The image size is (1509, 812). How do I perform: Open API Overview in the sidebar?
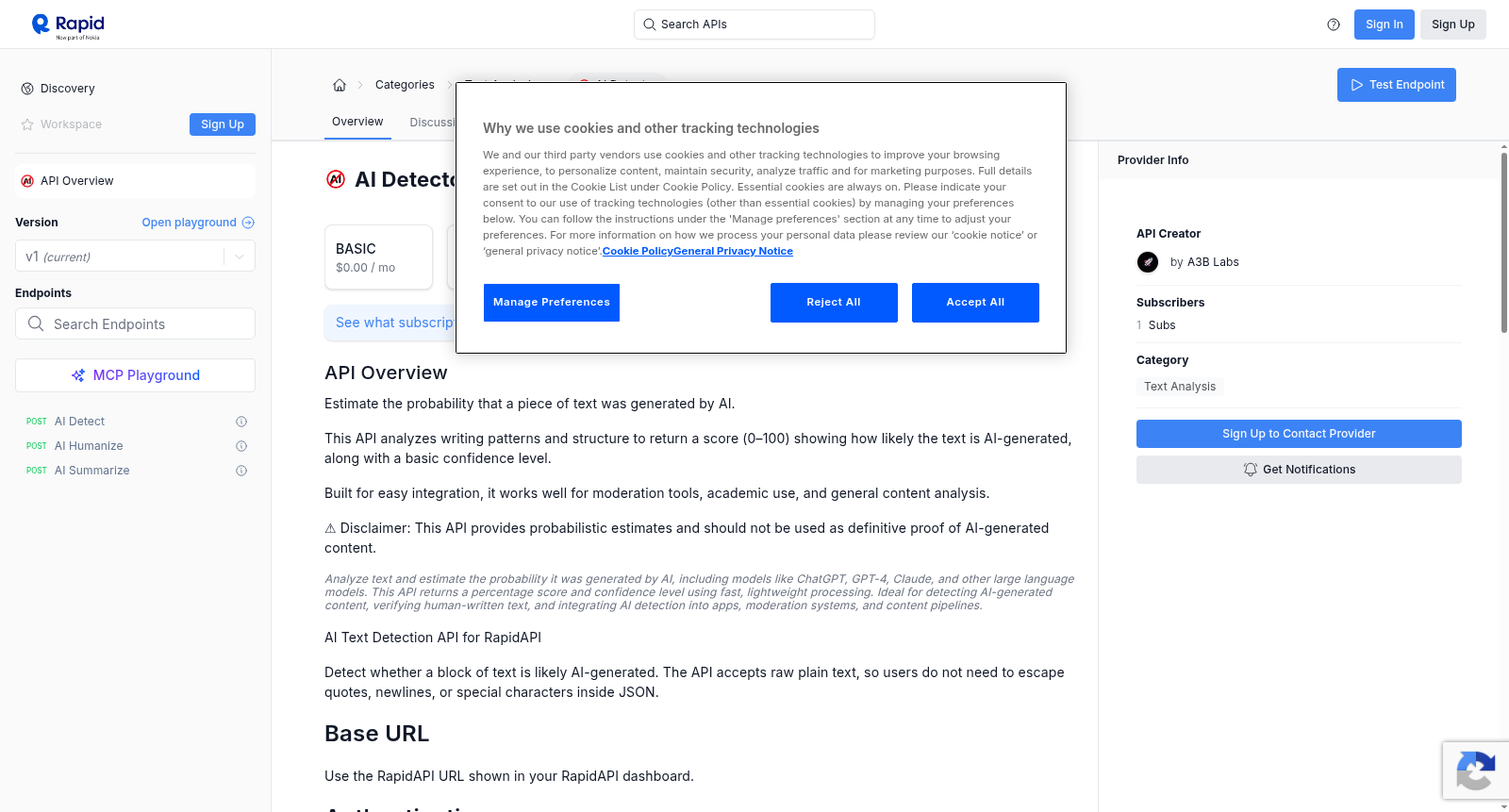[135, 181]
